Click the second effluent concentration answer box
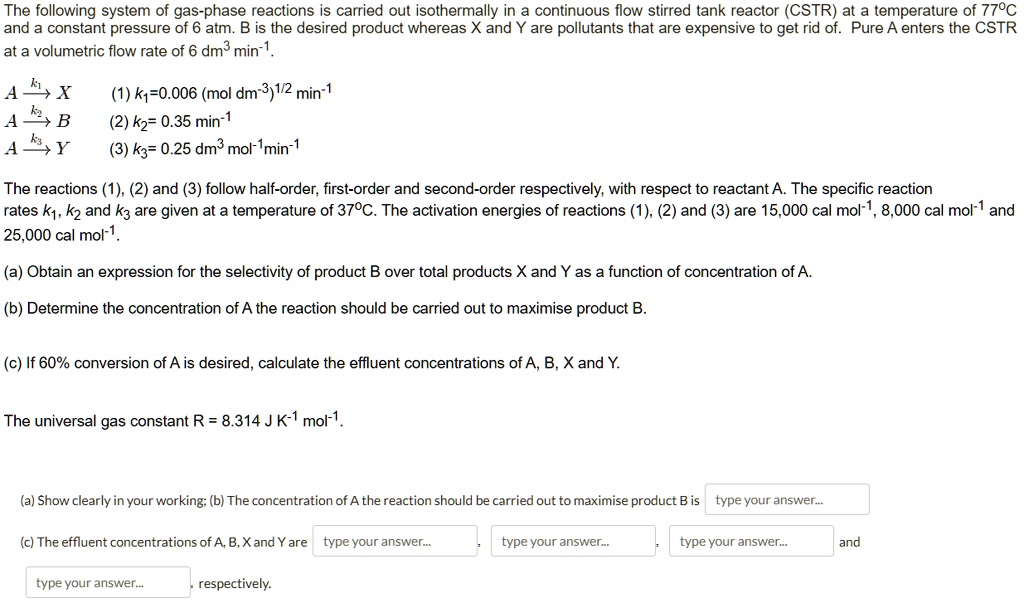Screen dimensions: 1024x603 pos(573,540)
